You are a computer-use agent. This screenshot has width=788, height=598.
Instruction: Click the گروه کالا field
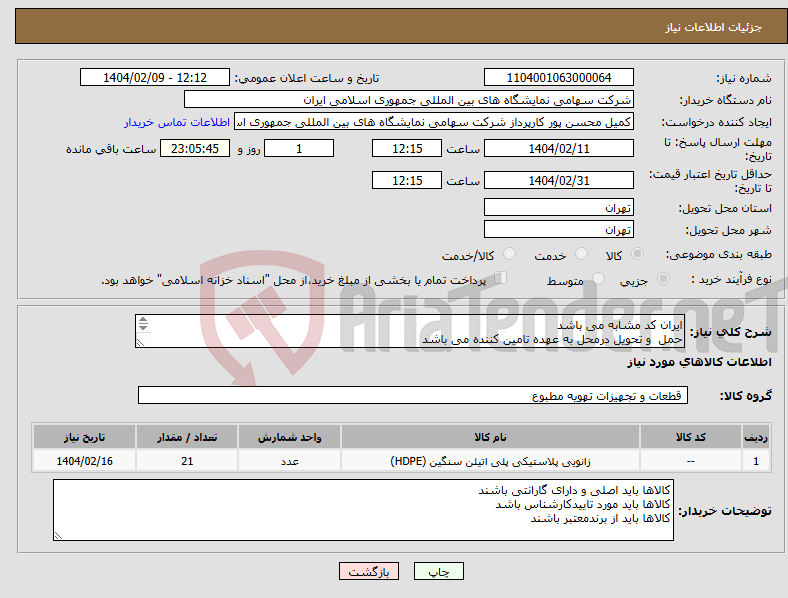click(x=413, y=395)
